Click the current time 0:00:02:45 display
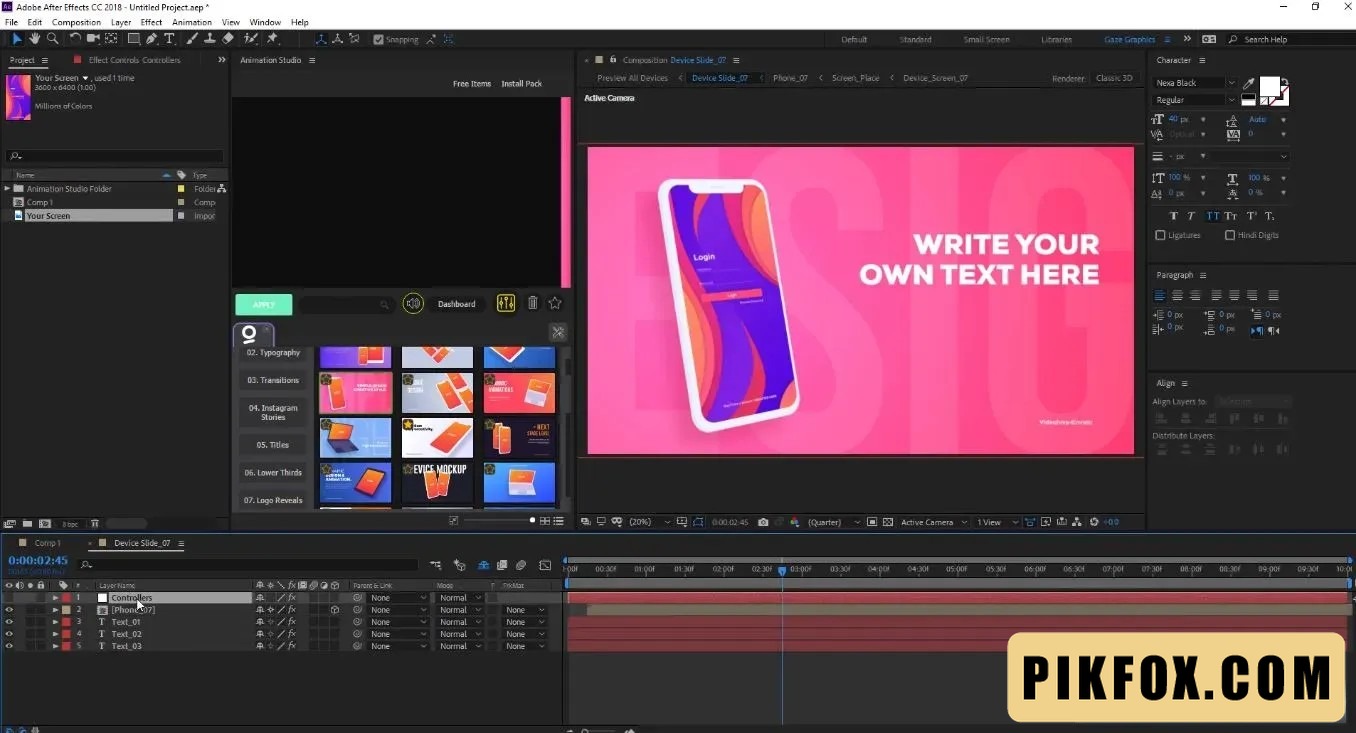 pos(38,561)
